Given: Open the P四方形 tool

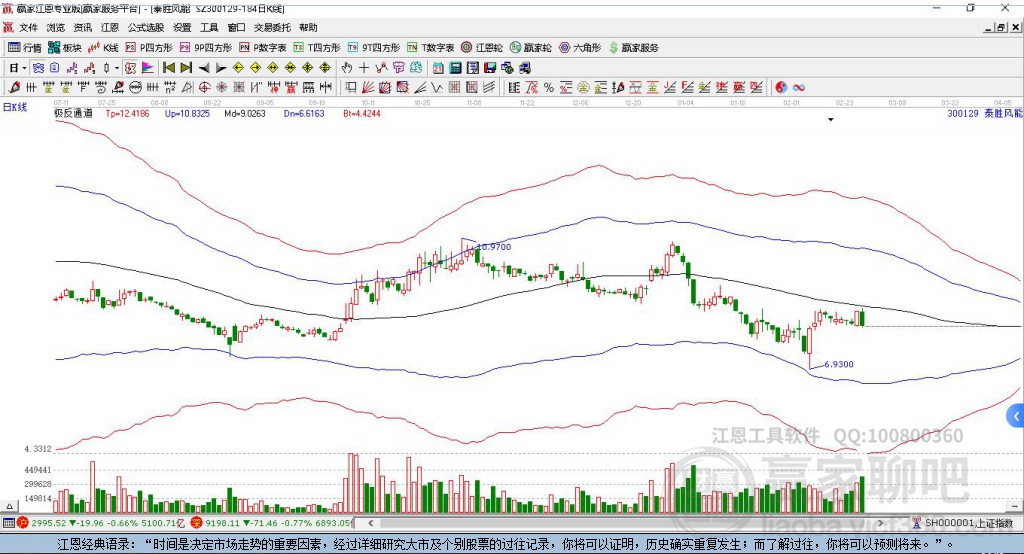Looking at the screenshot, I should [149, 48].
